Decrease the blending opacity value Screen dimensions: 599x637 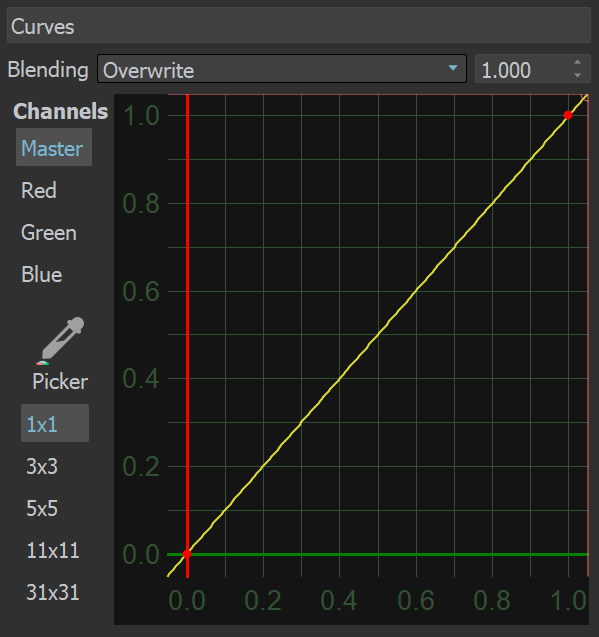pos(577,75)
